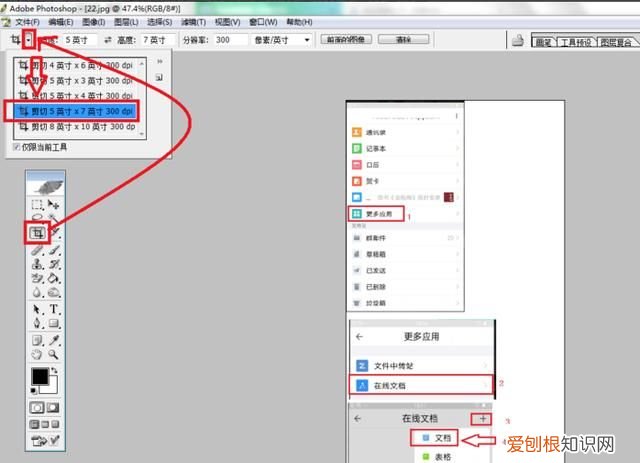
Task: Switch to Quick Mask mode
Action: tap(53, 407)
